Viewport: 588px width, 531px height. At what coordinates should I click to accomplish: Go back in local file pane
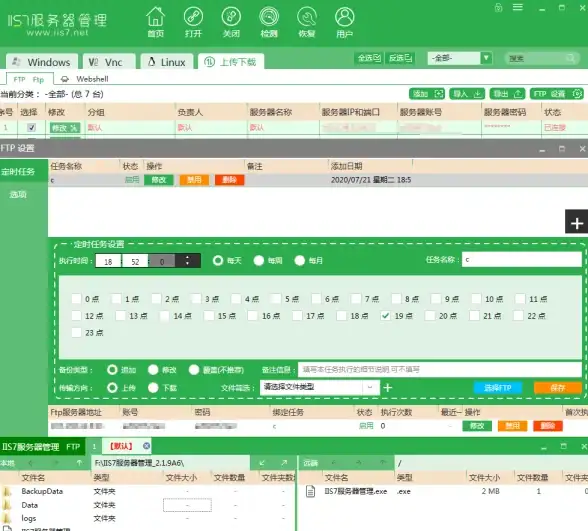[x=31, y=463]
